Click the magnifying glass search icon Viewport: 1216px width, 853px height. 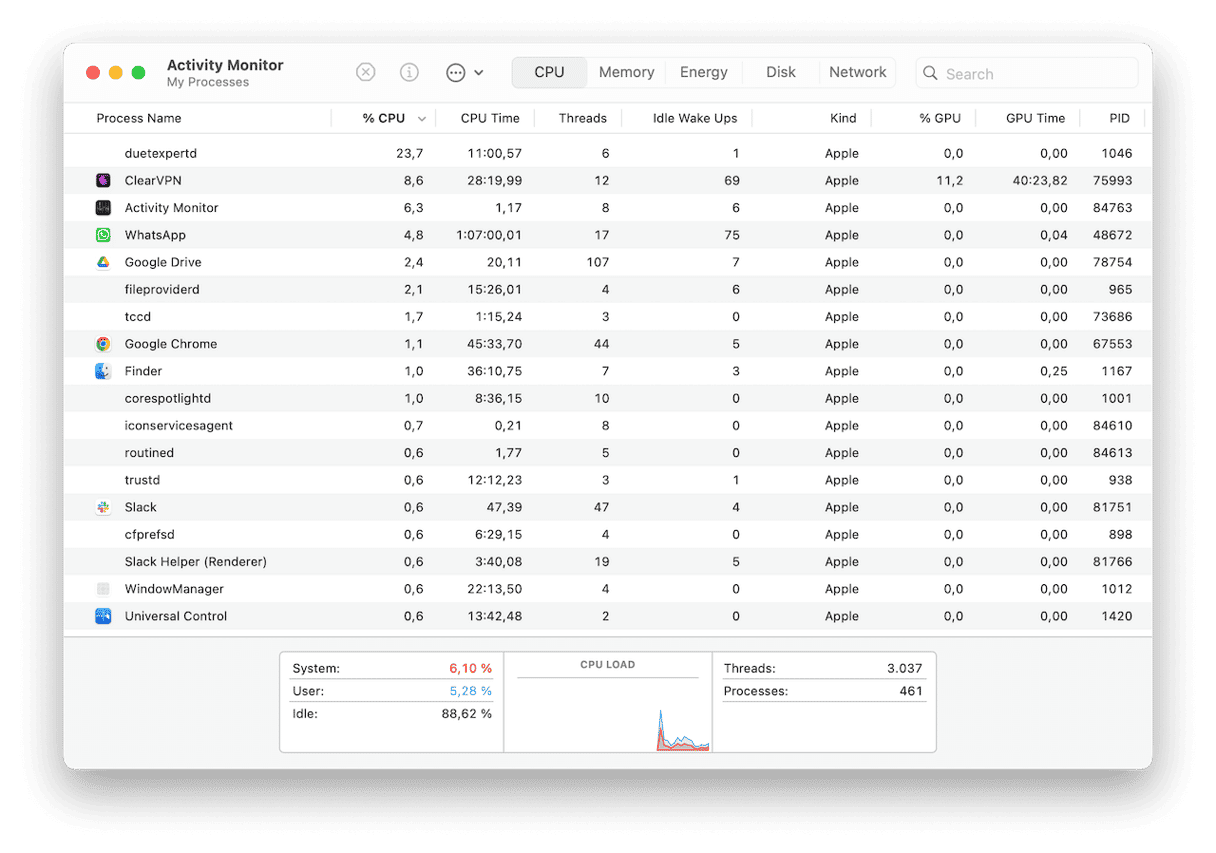[930, 73]
